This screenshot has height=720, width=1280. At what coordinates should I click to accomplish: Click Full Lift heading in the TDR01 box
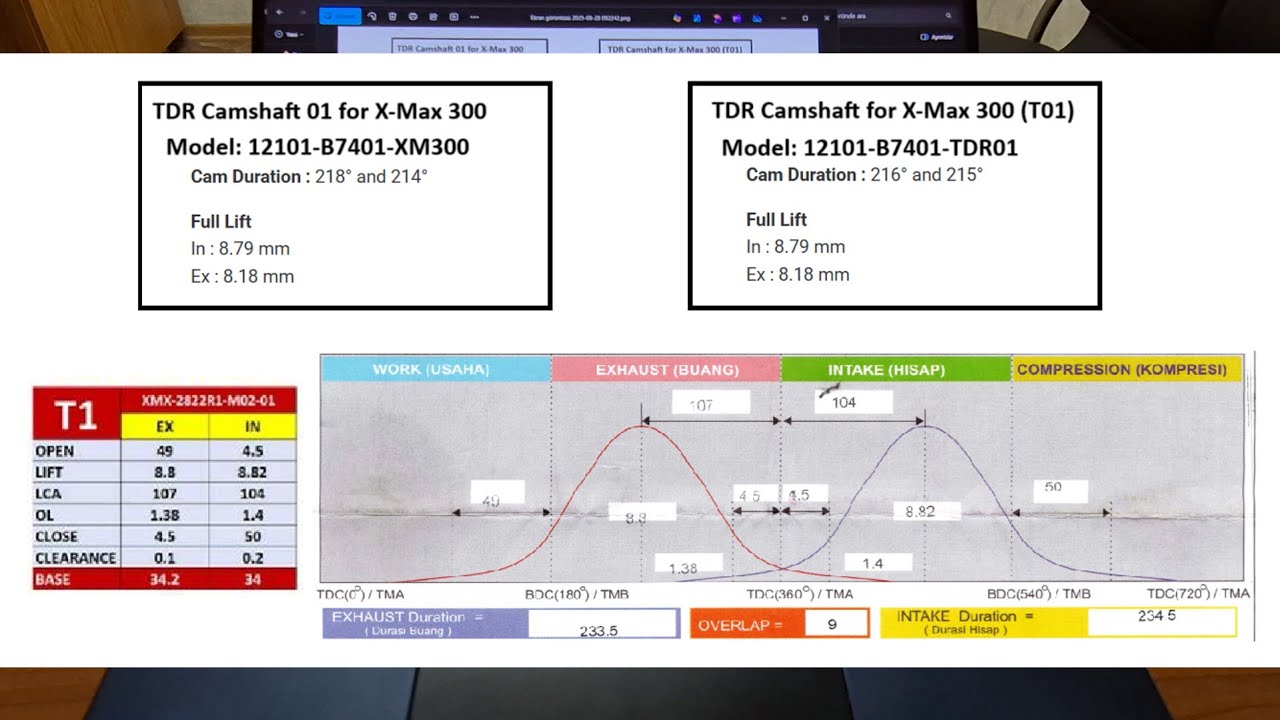[x=776, y=220]
